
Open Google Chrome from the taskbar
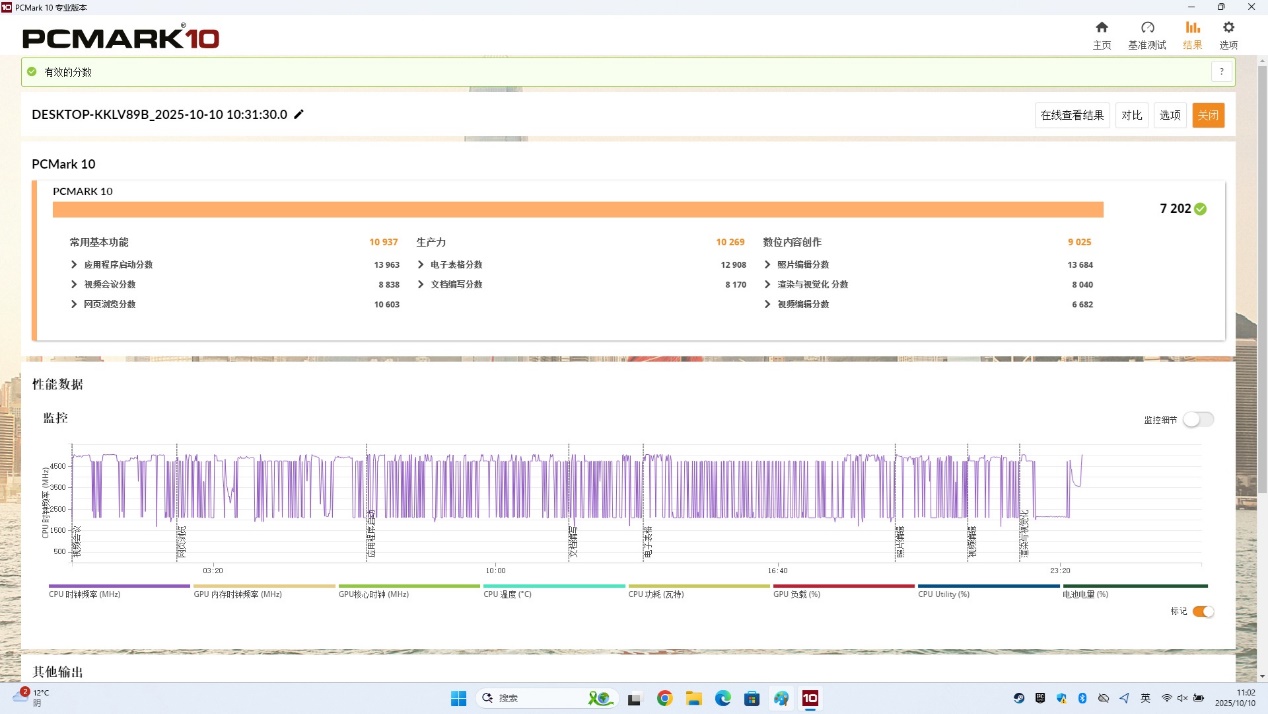[664, 698]
